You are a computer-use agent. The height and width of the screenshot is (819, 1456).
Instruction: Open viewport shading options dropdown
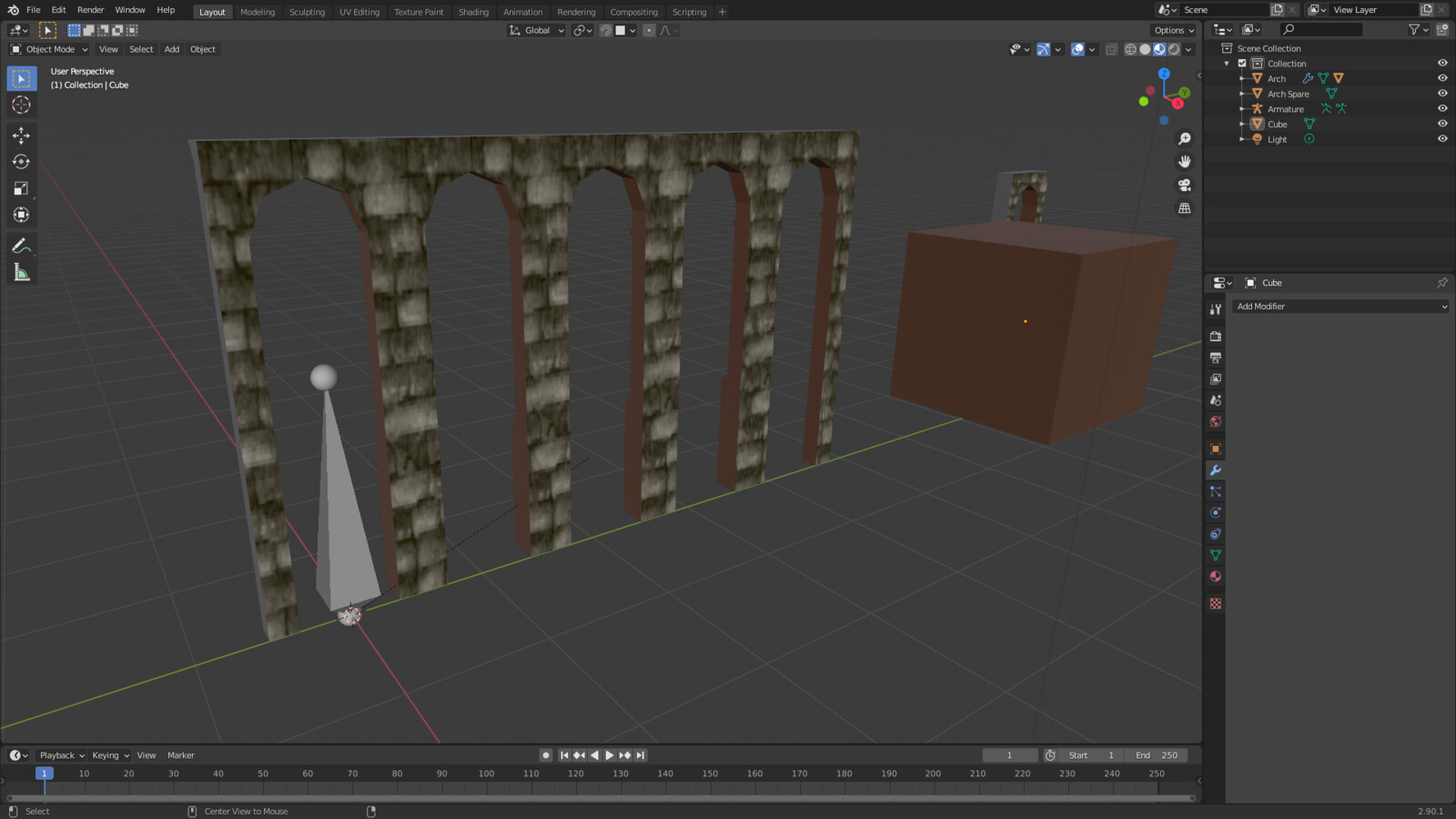click(1188, 49)
